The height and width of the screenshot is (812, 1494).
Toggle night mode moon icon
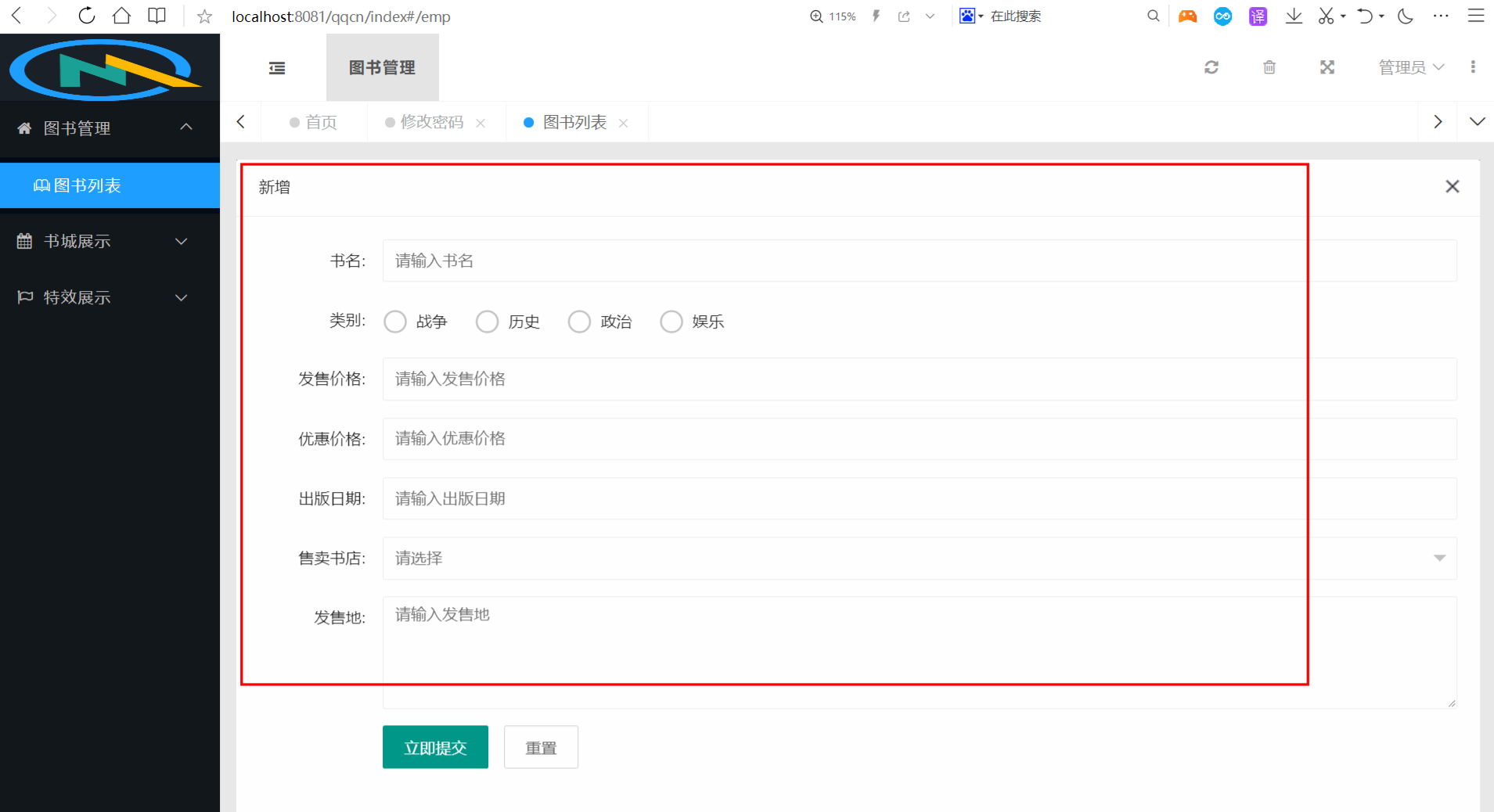[1406, 16]
